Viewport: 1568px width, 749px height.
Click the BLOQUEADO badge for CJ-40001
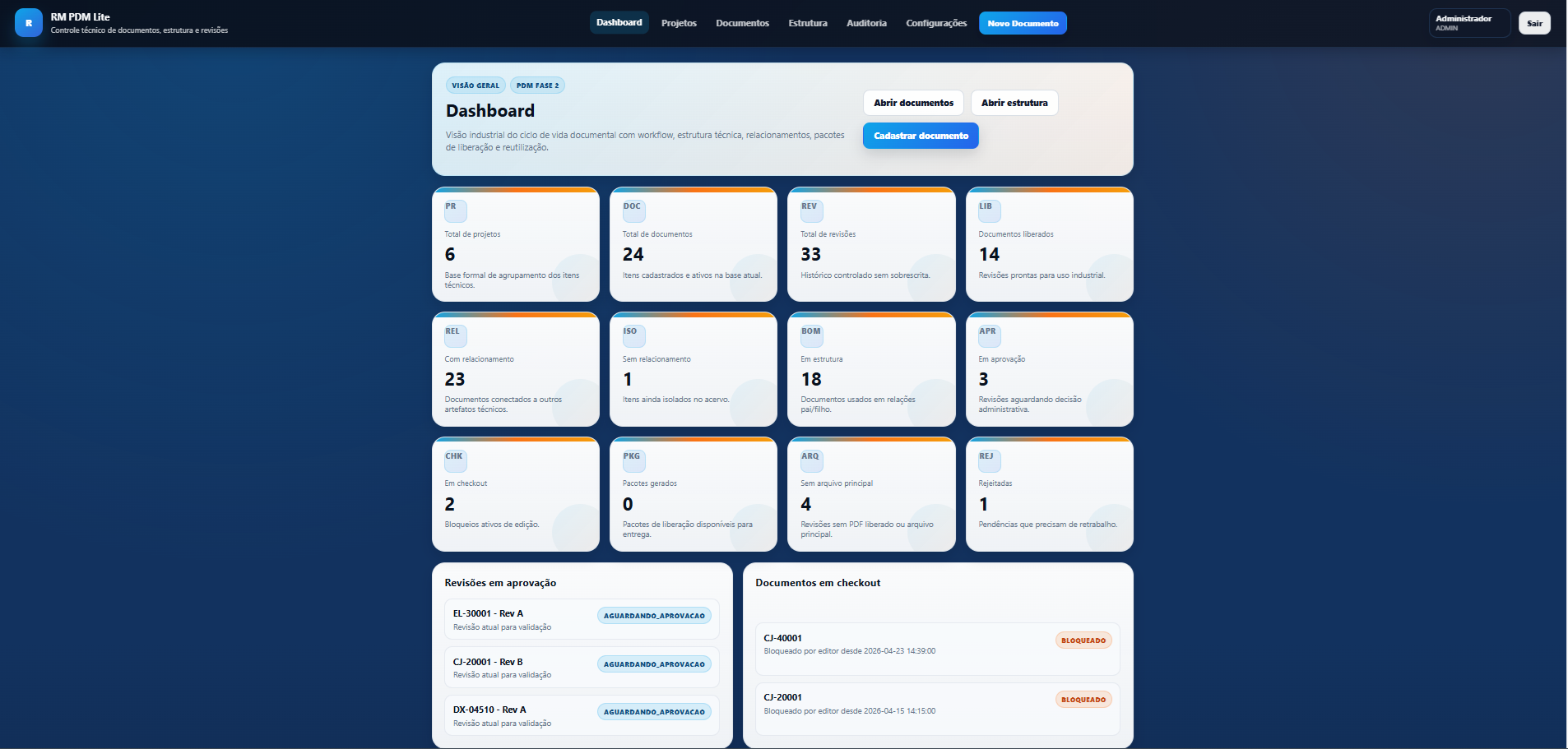click(1083, 640)
